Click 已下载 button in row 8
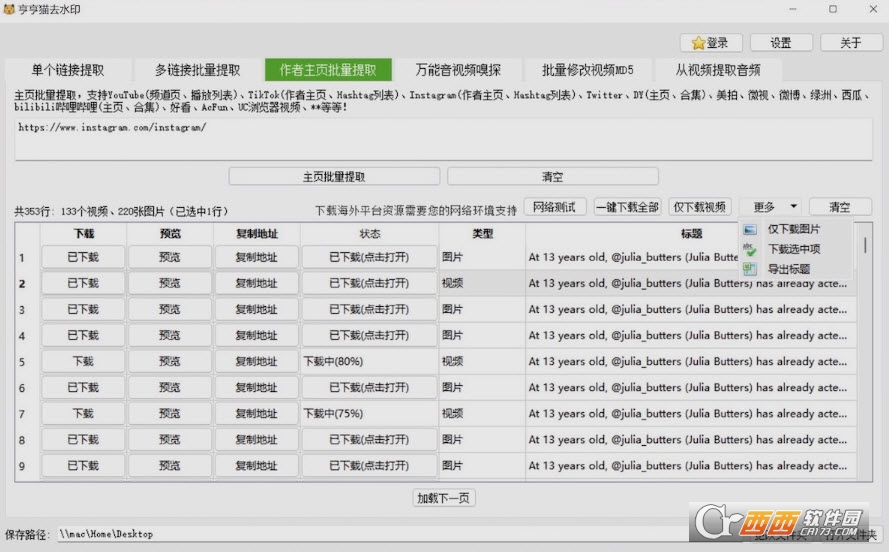889x552 pixels. (x=83, y=440)
